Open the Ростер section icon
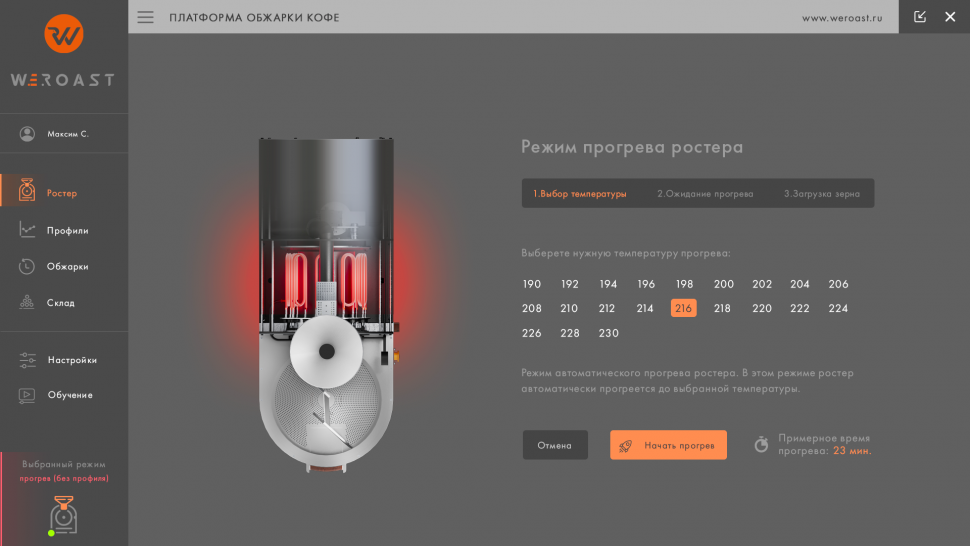 [27, 190]
